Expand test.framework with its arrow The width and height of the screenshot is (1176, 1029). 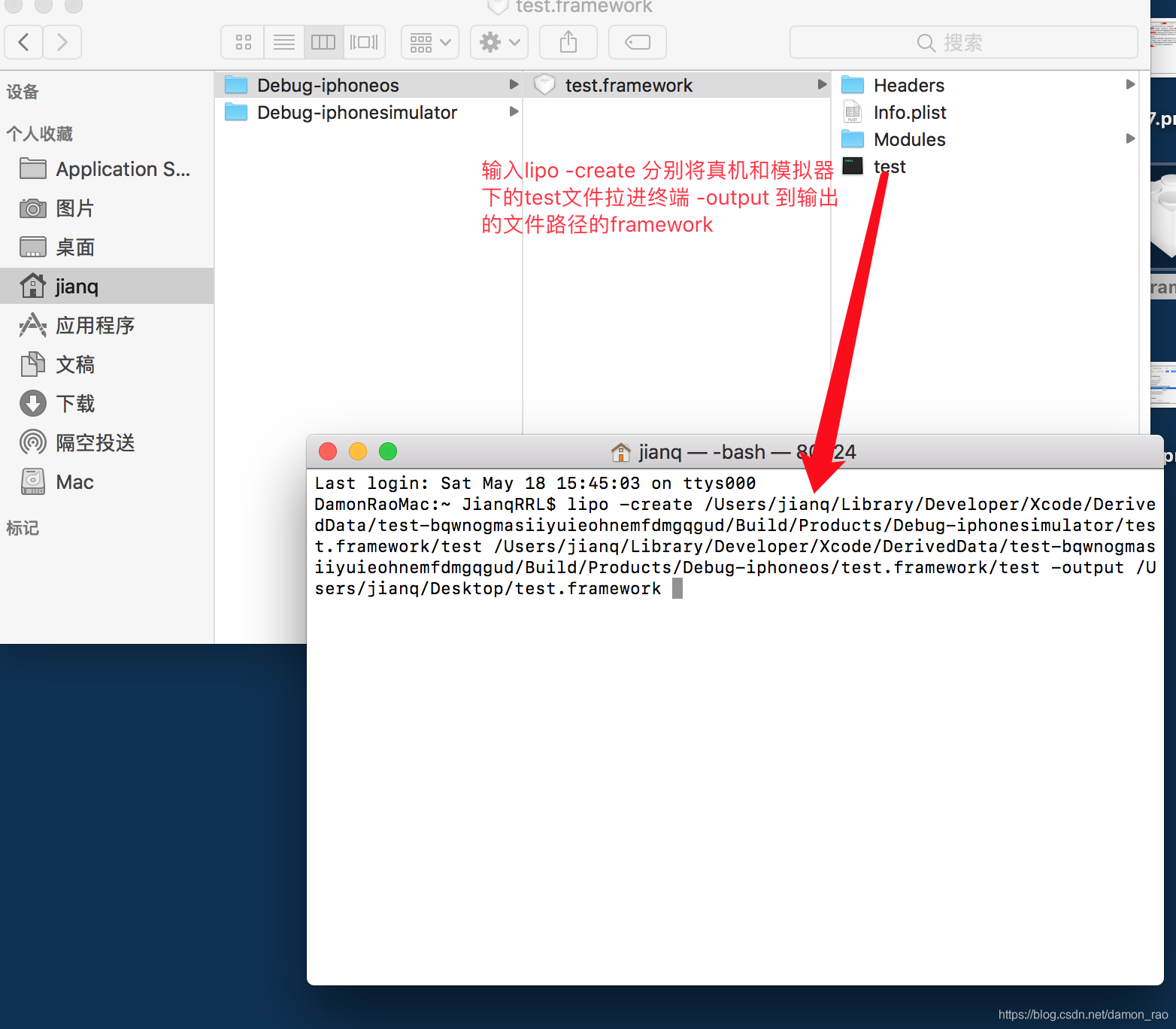822,85
